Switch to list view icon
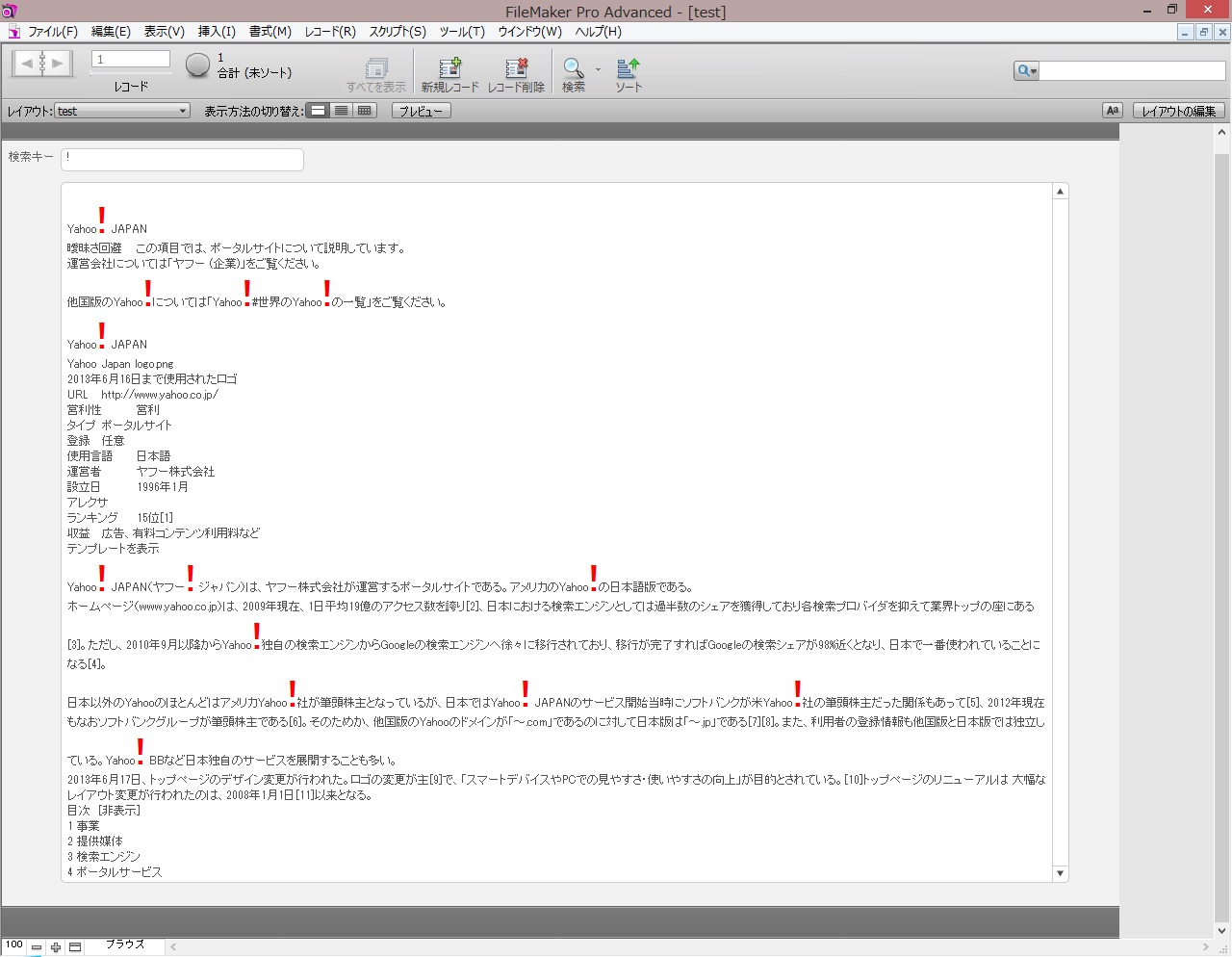 pyautogui.click(x=342, y=111)
